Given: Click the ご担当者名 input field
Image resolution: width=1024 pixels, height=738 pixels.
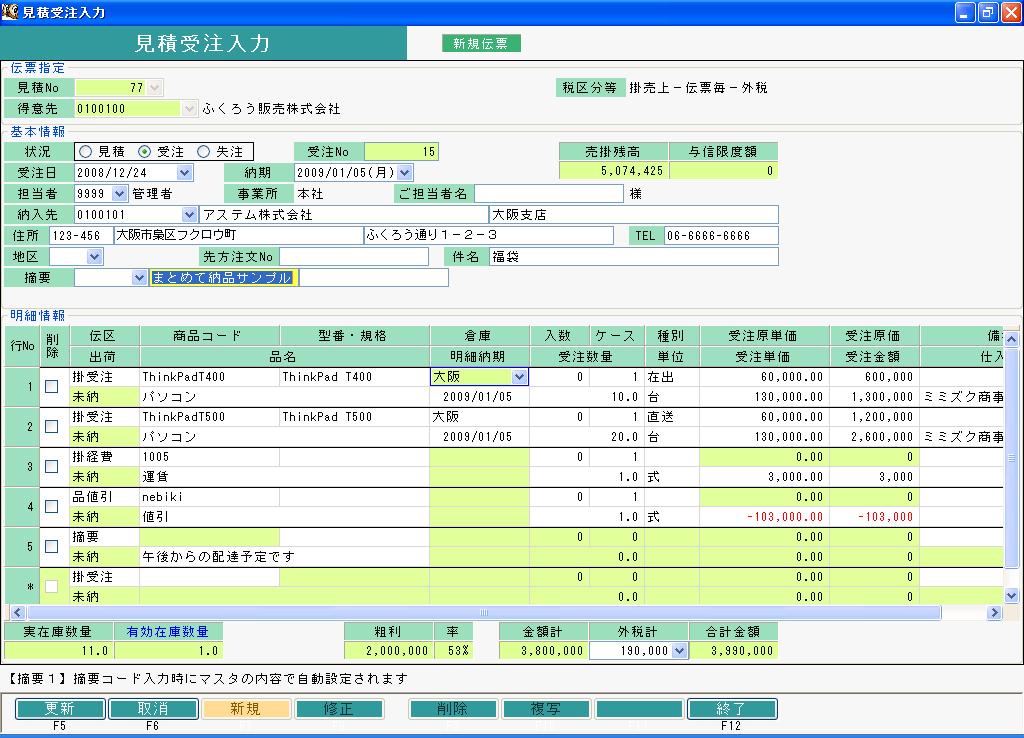Looking at the screenshot, I should point(549,193).
